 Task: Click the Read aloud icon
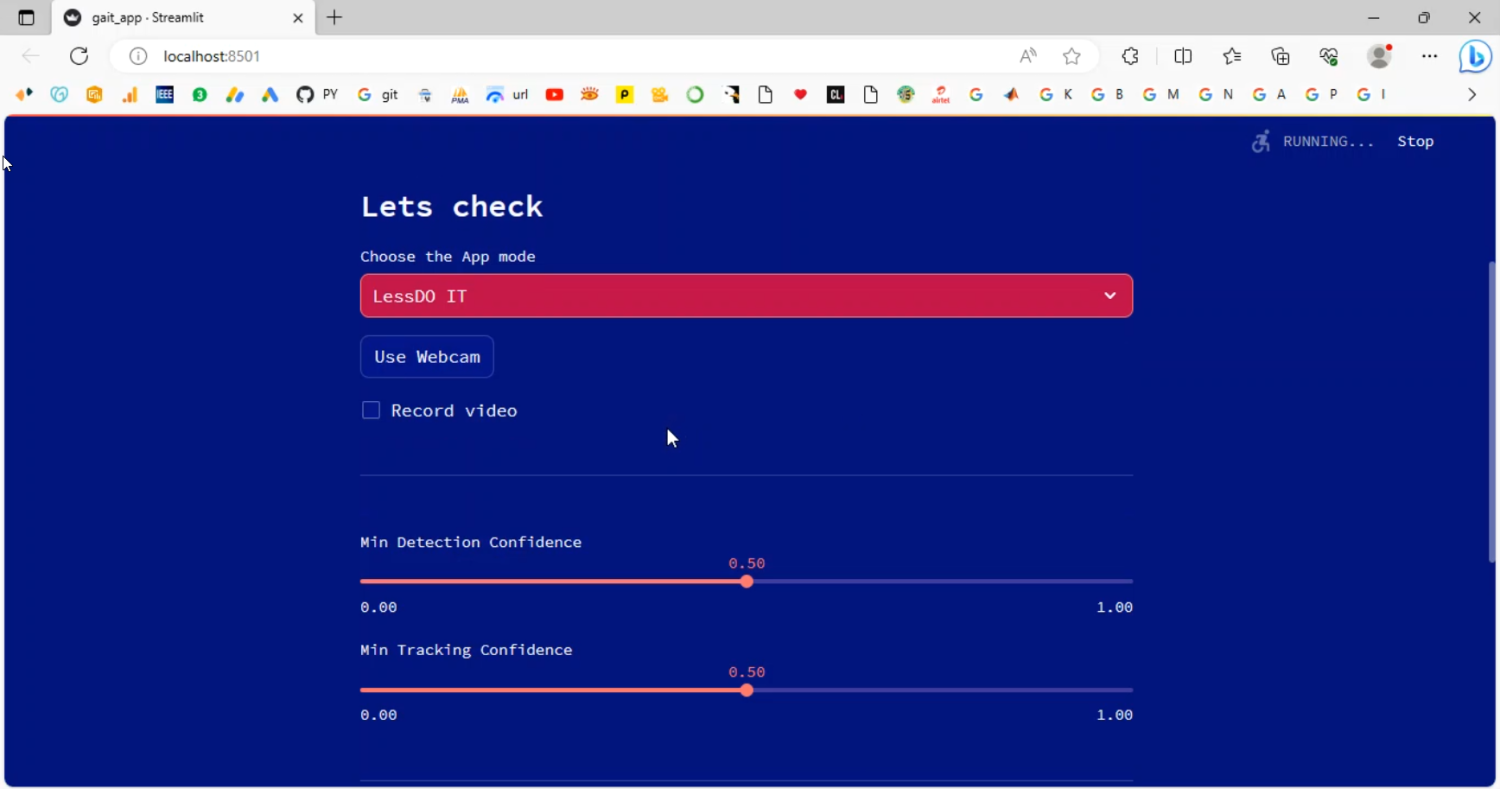pos(1028,56)
